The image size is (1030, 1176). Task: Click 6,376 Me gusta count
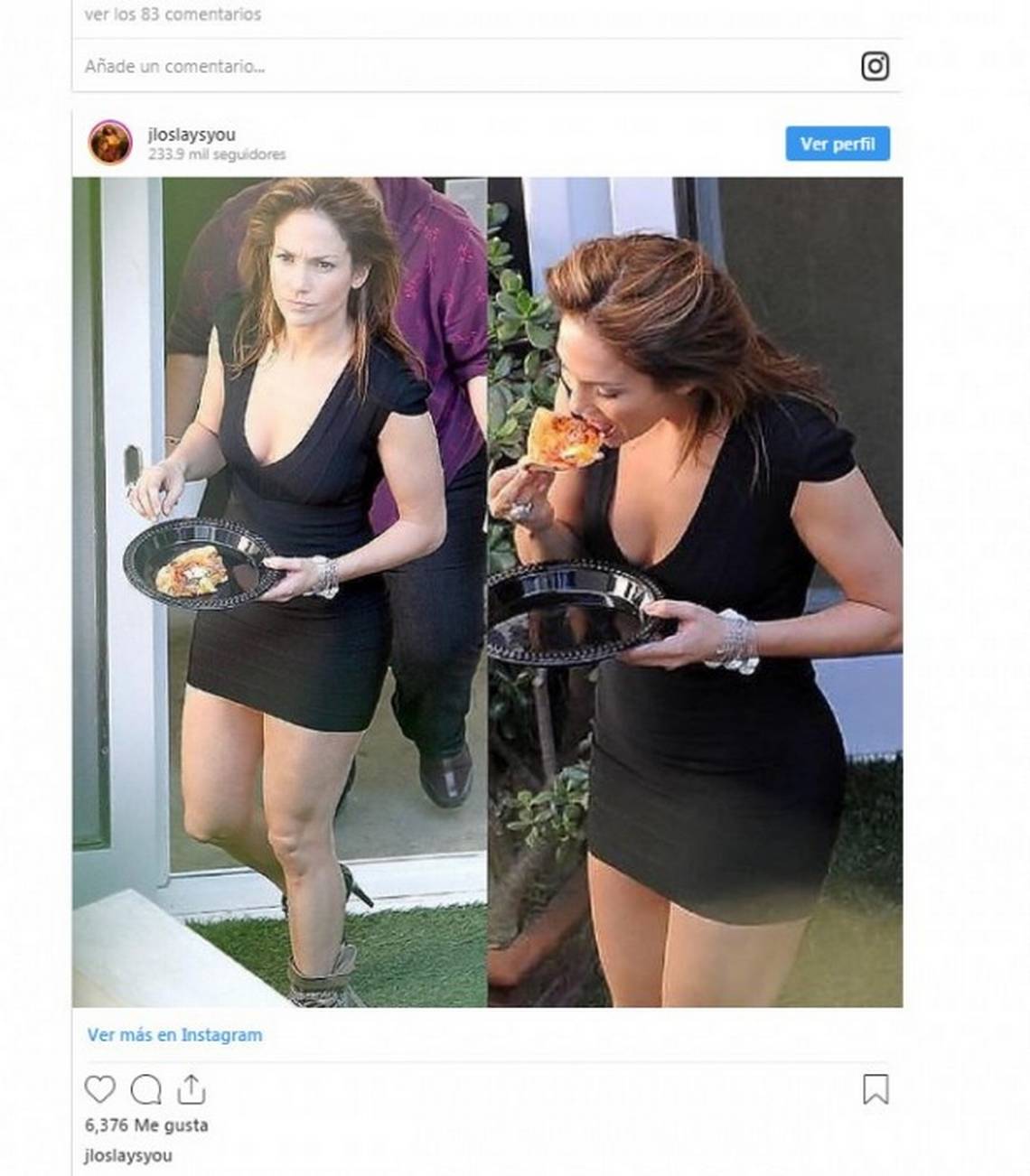coord(146,1125)
